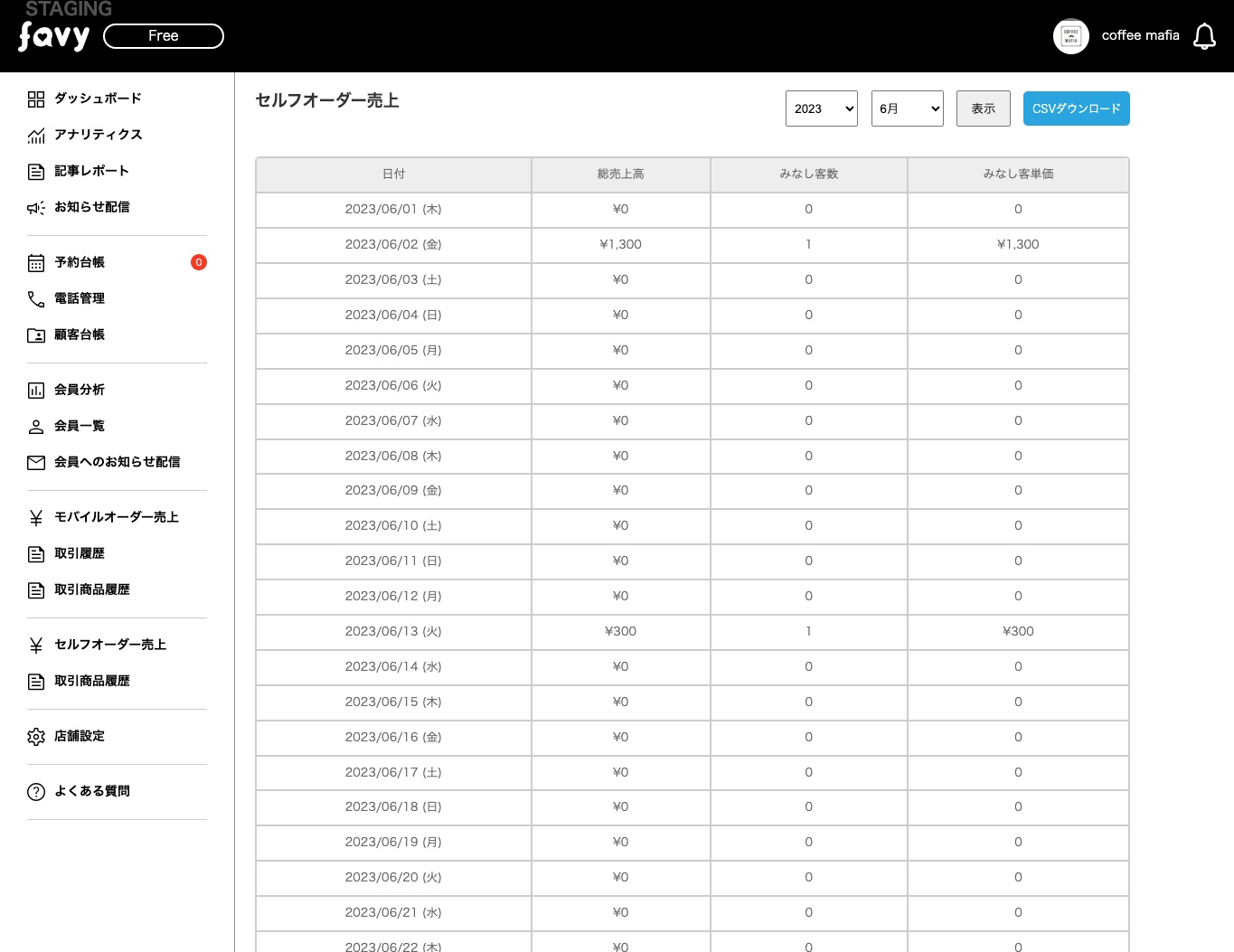Screen dimensions: 1234x952
Task: Click the 表示 button
Action: [x=984, y=108]
